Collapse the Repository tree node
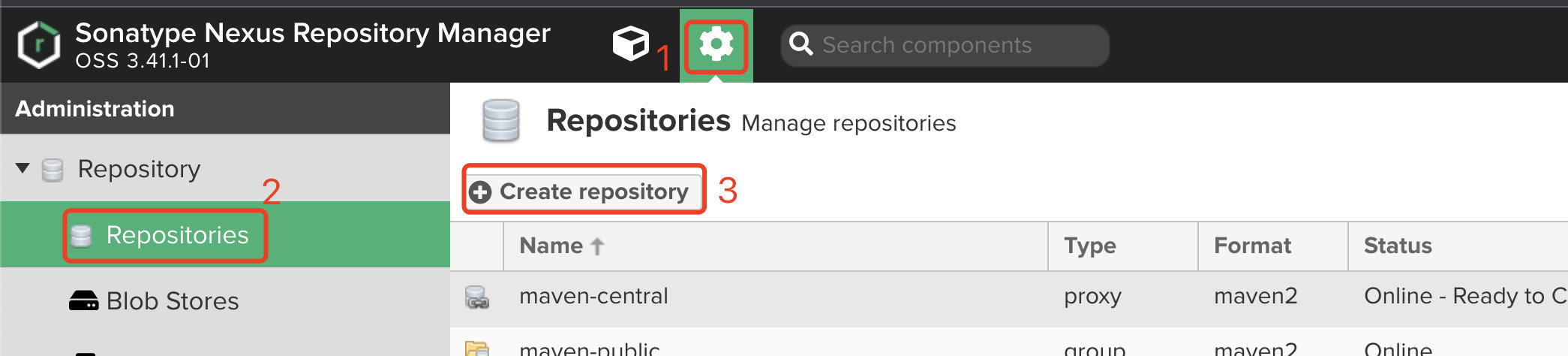 23,168
